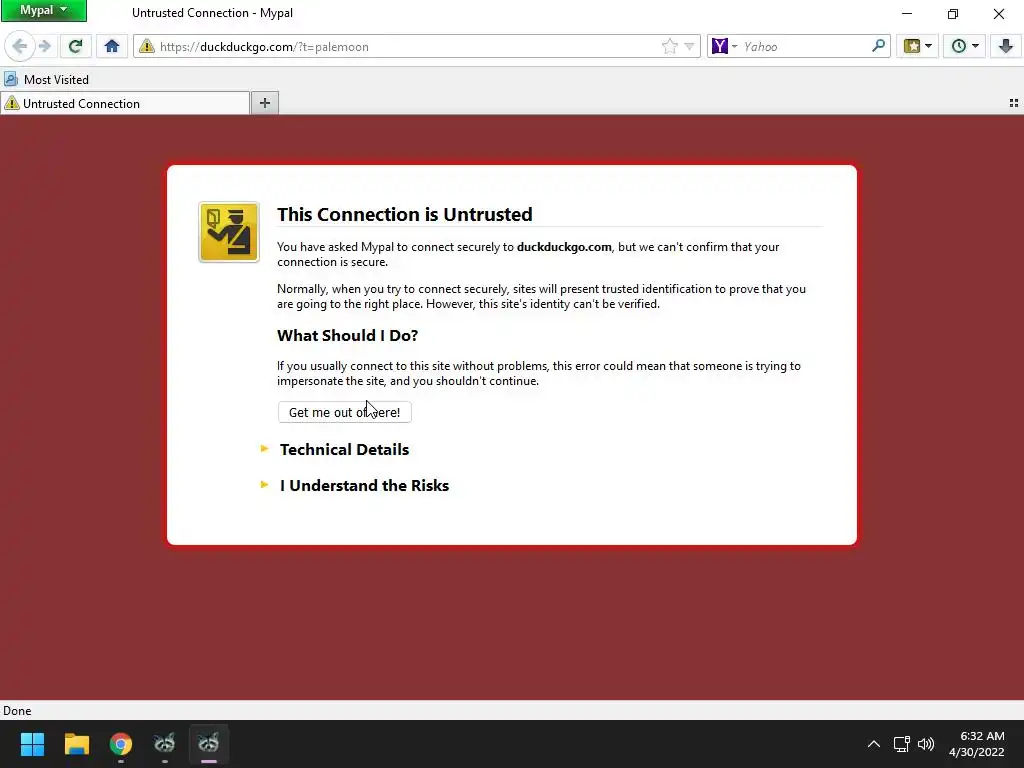Open Google Chrome from the taskbar

pos(121,744)
